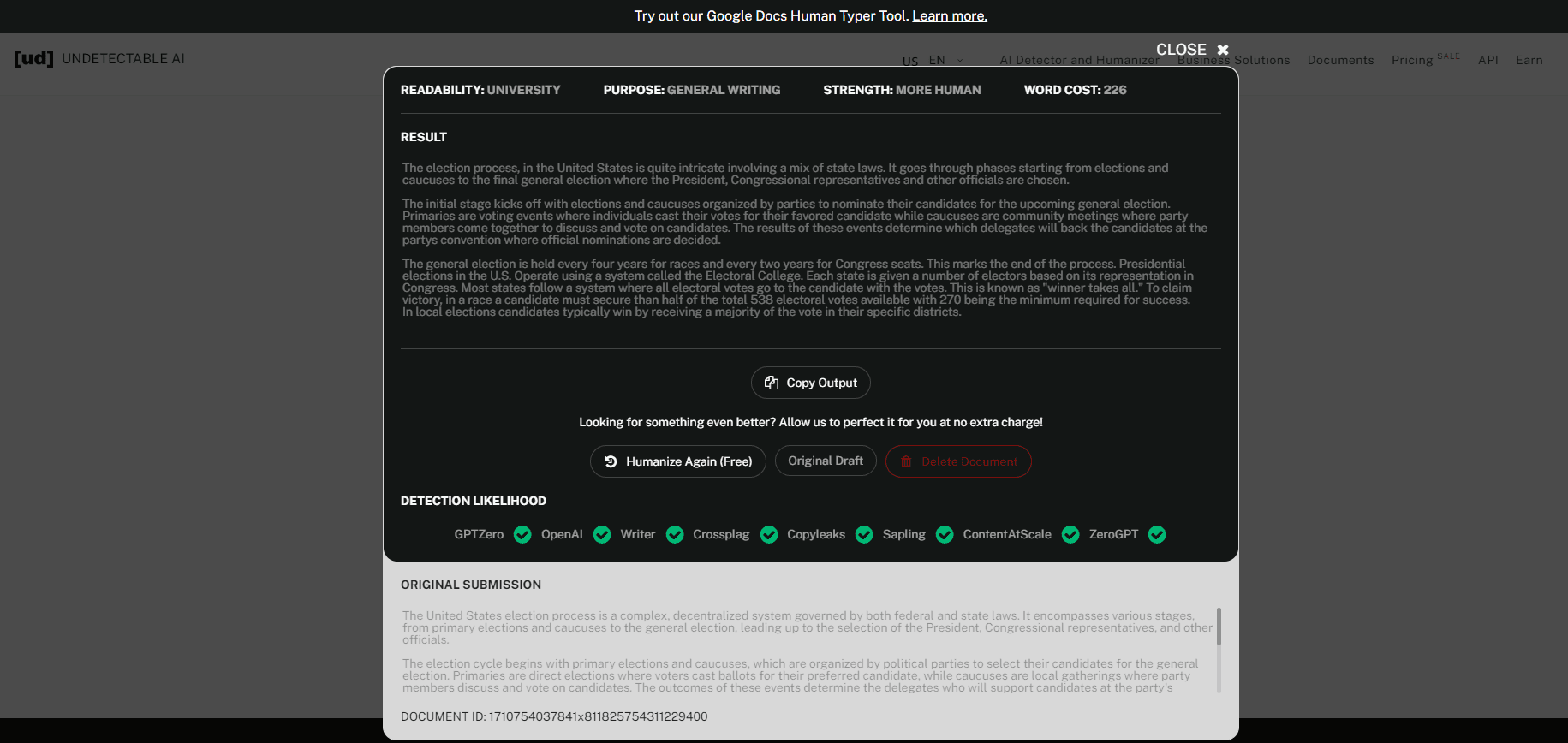View the Original Draft
Viewport: 1568px width, 743px height.
[x=825, y=461]
